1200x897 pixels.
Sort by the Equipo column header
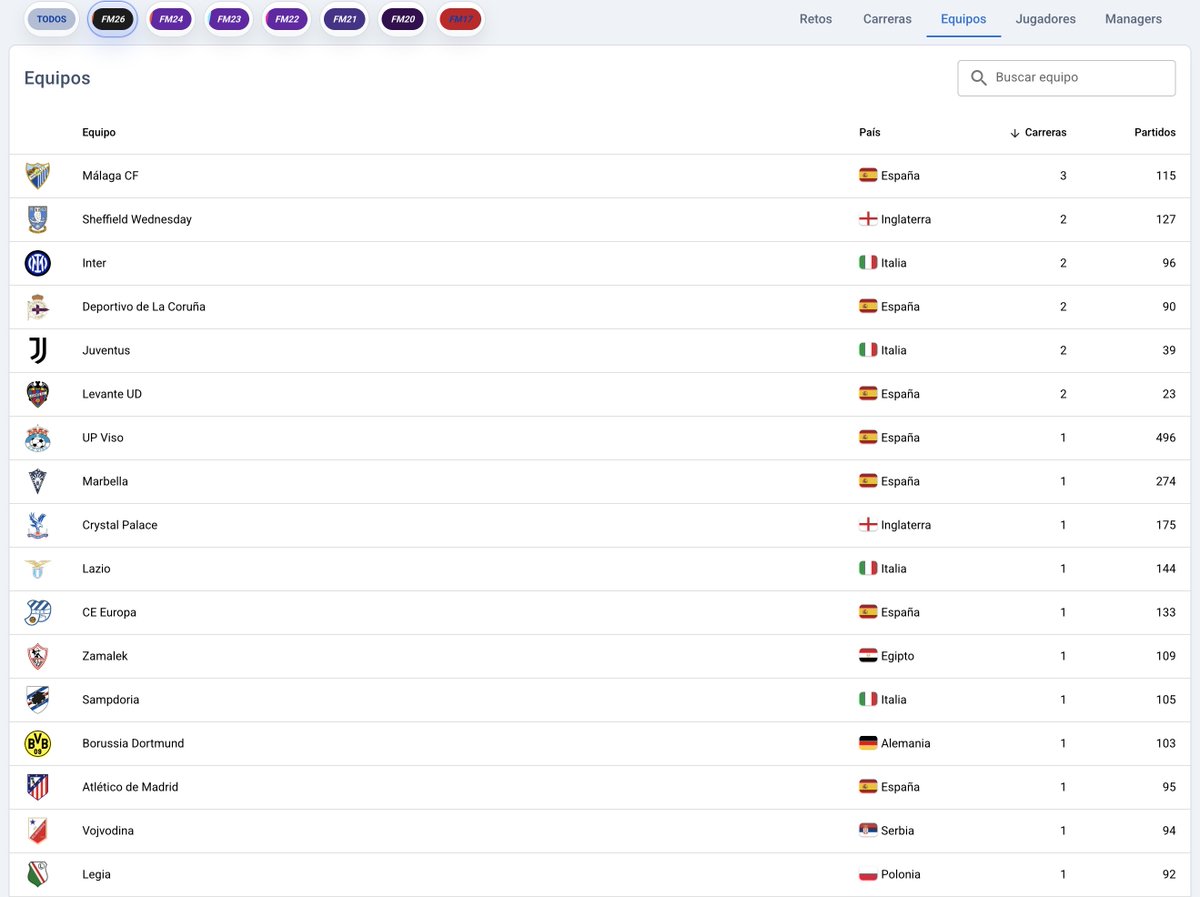(99, 132)
